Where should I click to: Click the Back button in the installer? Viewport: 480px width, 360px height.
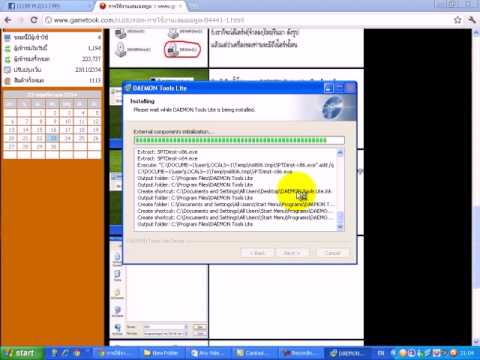257,253
